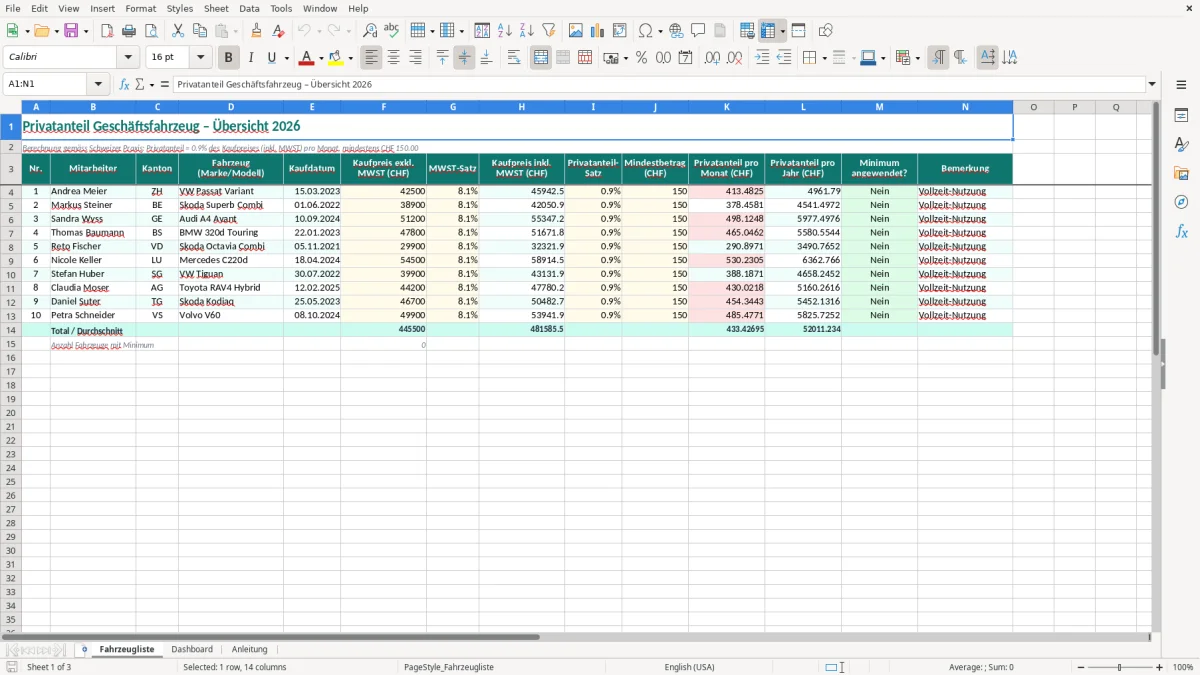Click the Split Window icon
Viewport: 1200px width, 675px height.
click(x=798, y=31)
